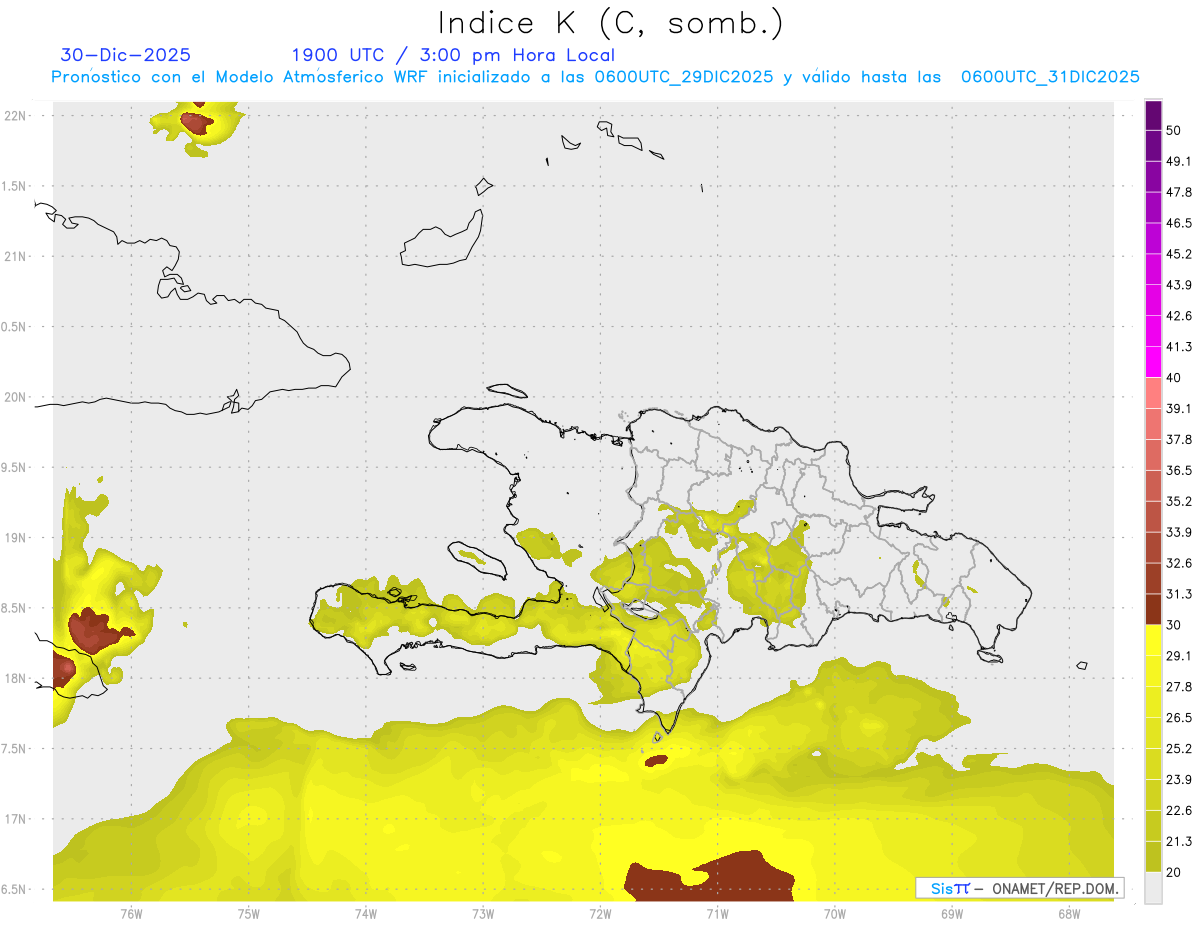Viewport: 1200px width, 927px height.
Task: Click legend value "41.3"
Action: [1179, 347]
